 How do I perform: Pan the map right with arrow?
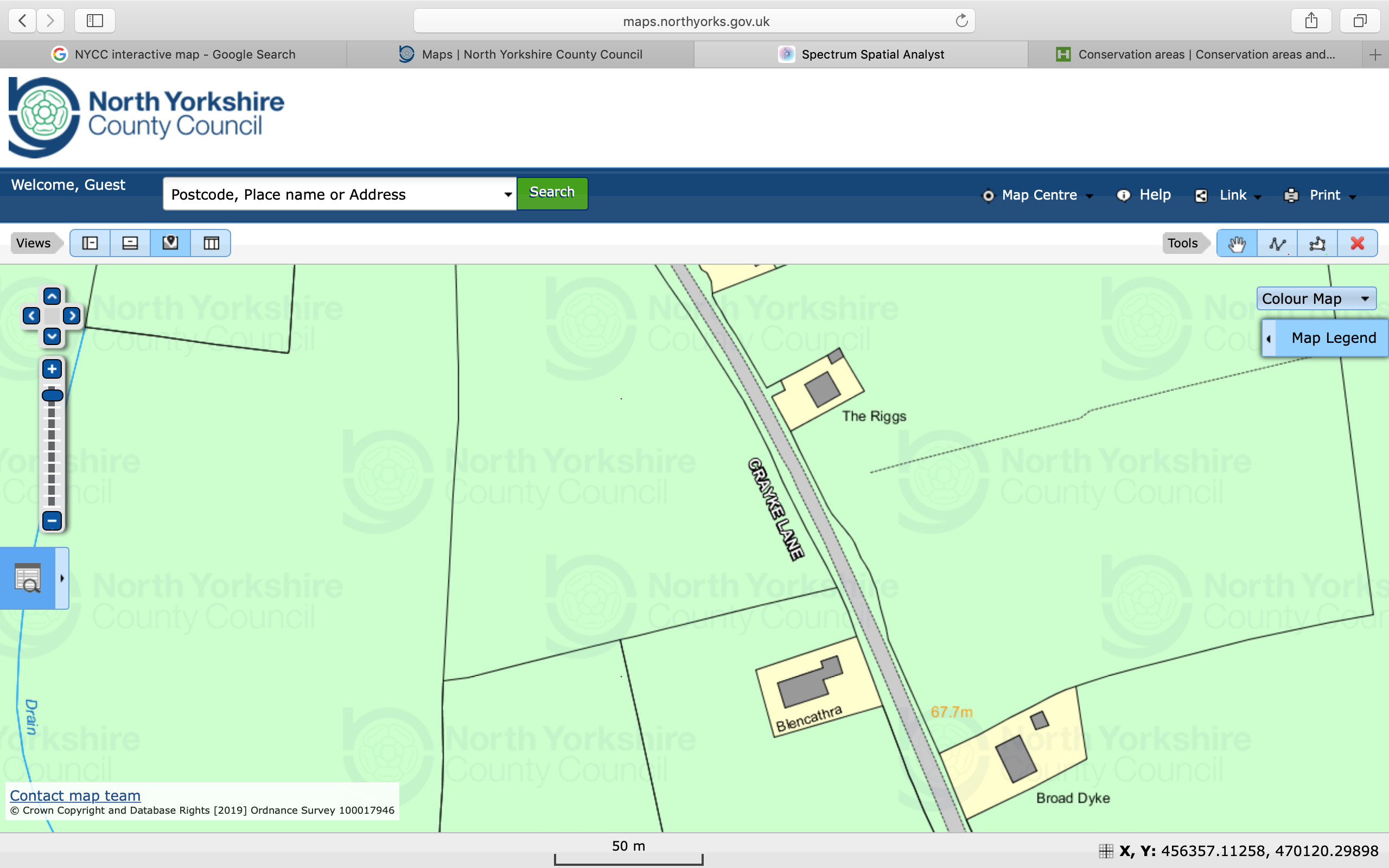pyautogui.click(x=72, y=316)
